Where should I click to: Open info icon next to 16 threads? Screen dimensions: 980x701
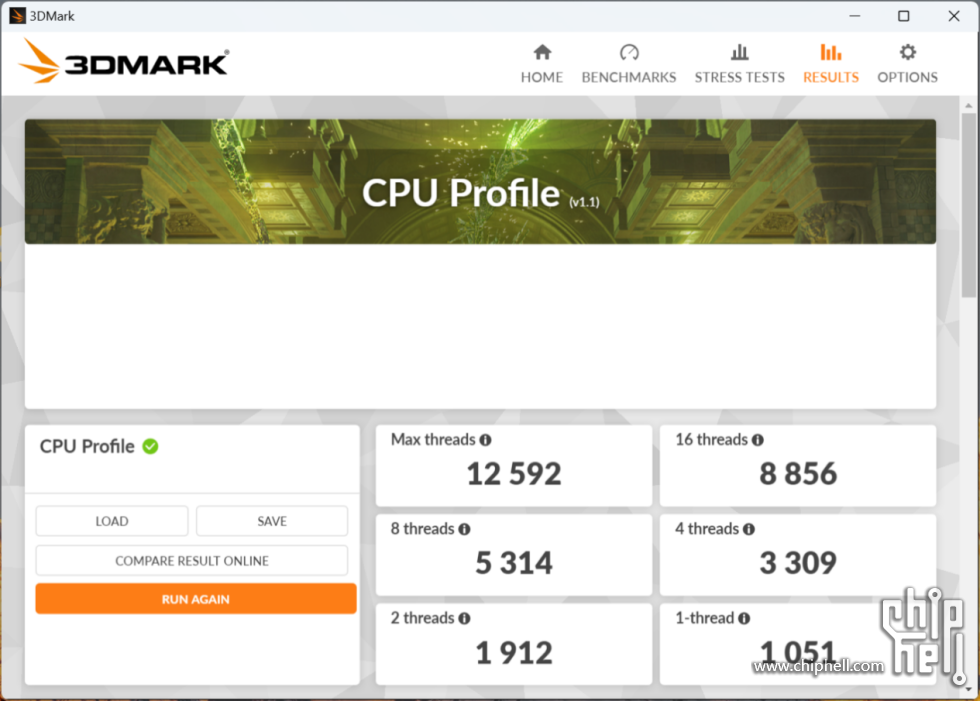[758, 440]
